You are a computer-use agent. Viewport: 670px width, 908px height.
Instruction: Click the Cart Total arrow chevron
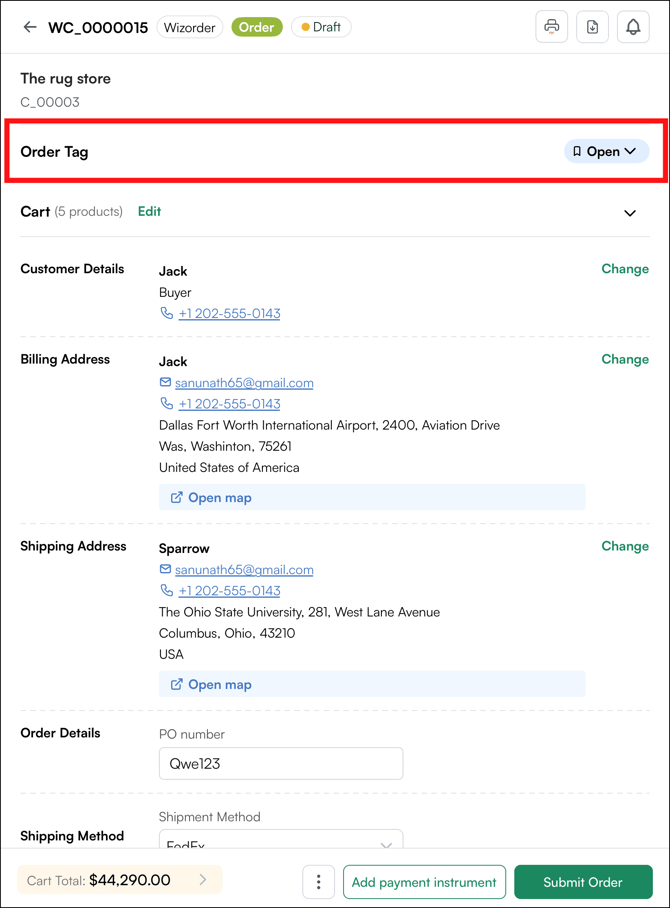[203, 880]
